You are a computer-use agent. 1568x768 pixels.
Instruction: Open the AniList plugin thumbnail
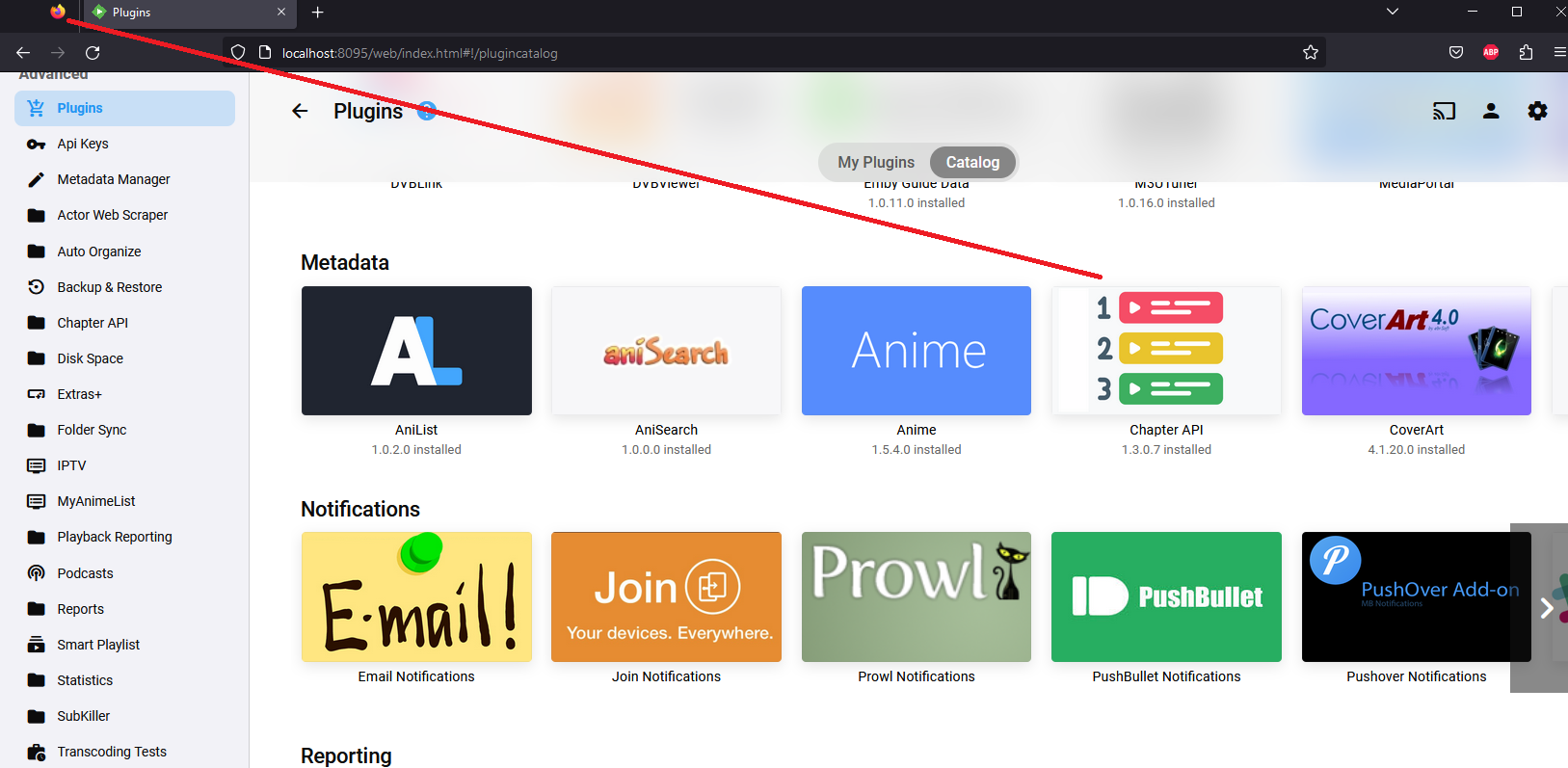[416, 351]
